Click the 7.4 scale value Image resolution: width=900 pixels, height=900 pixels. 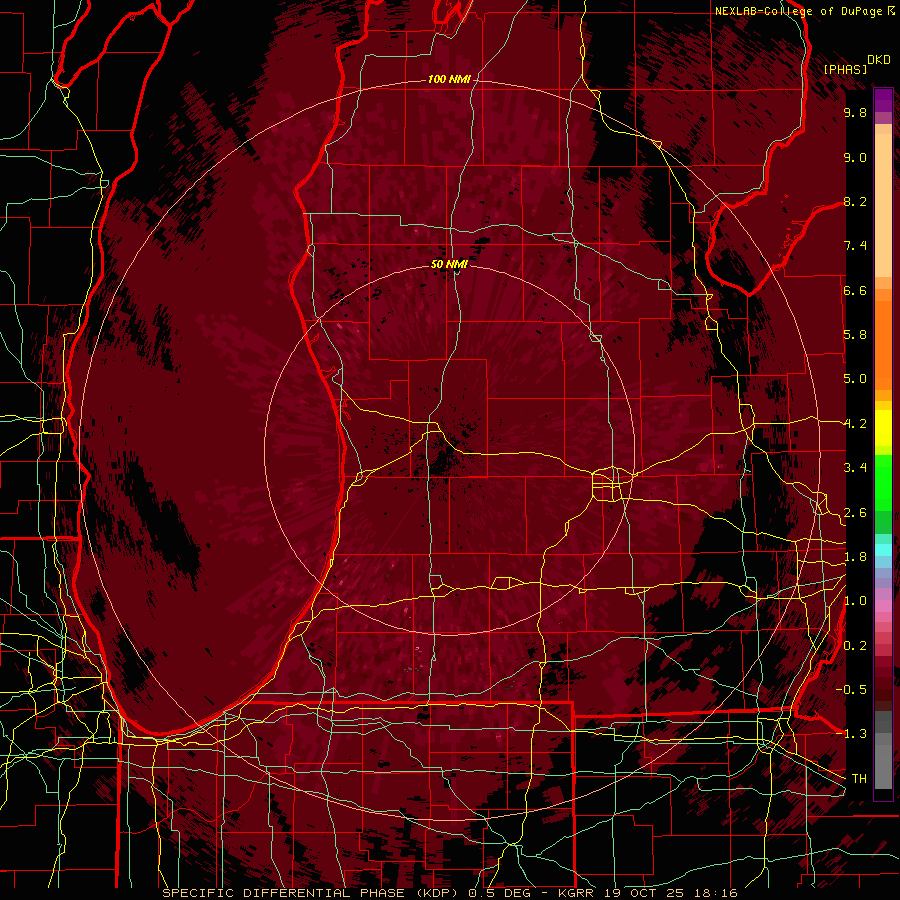[x=855, y=246]
